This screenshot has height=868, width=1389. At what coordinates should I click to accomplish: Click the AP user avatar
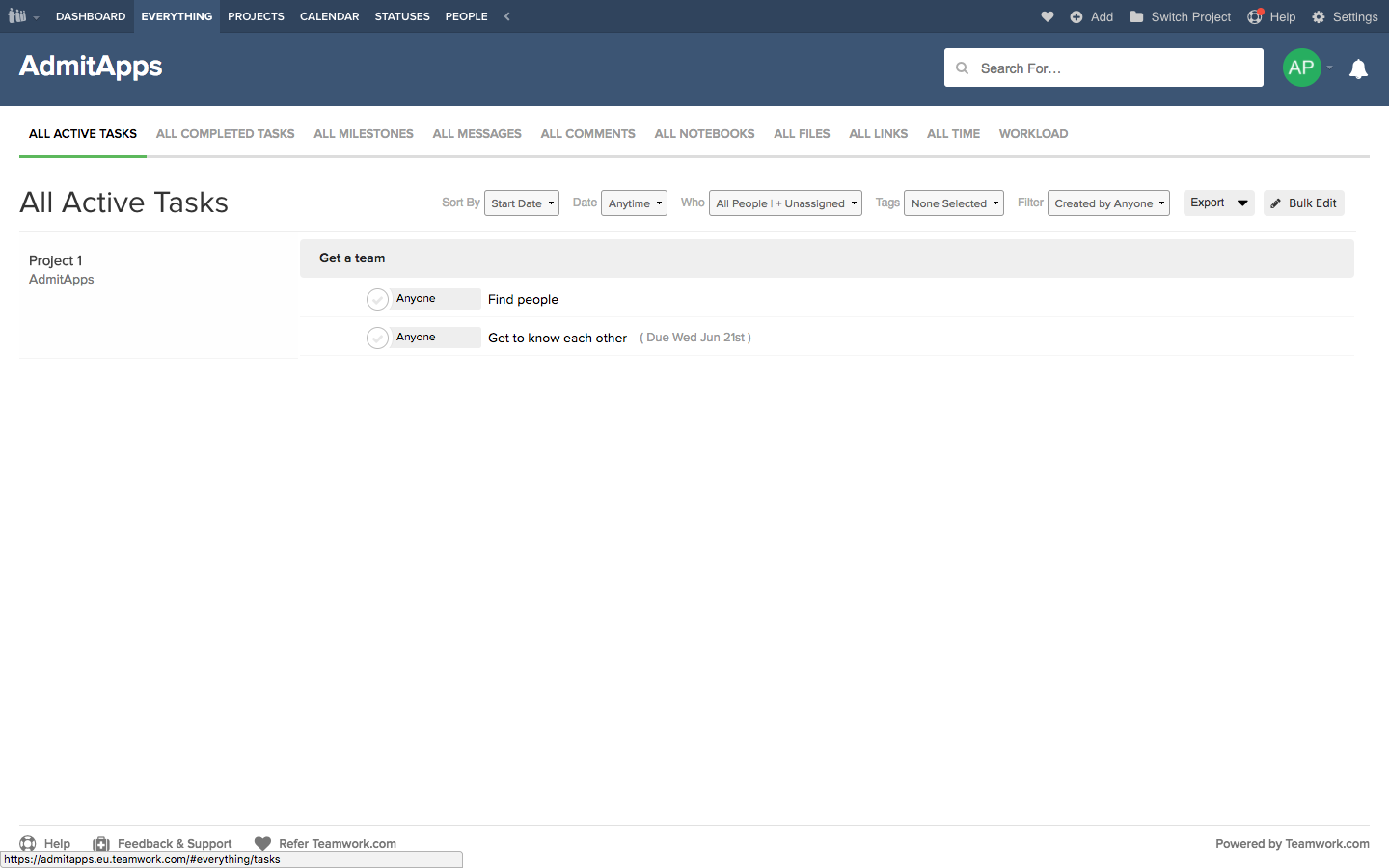point(1301,68)
